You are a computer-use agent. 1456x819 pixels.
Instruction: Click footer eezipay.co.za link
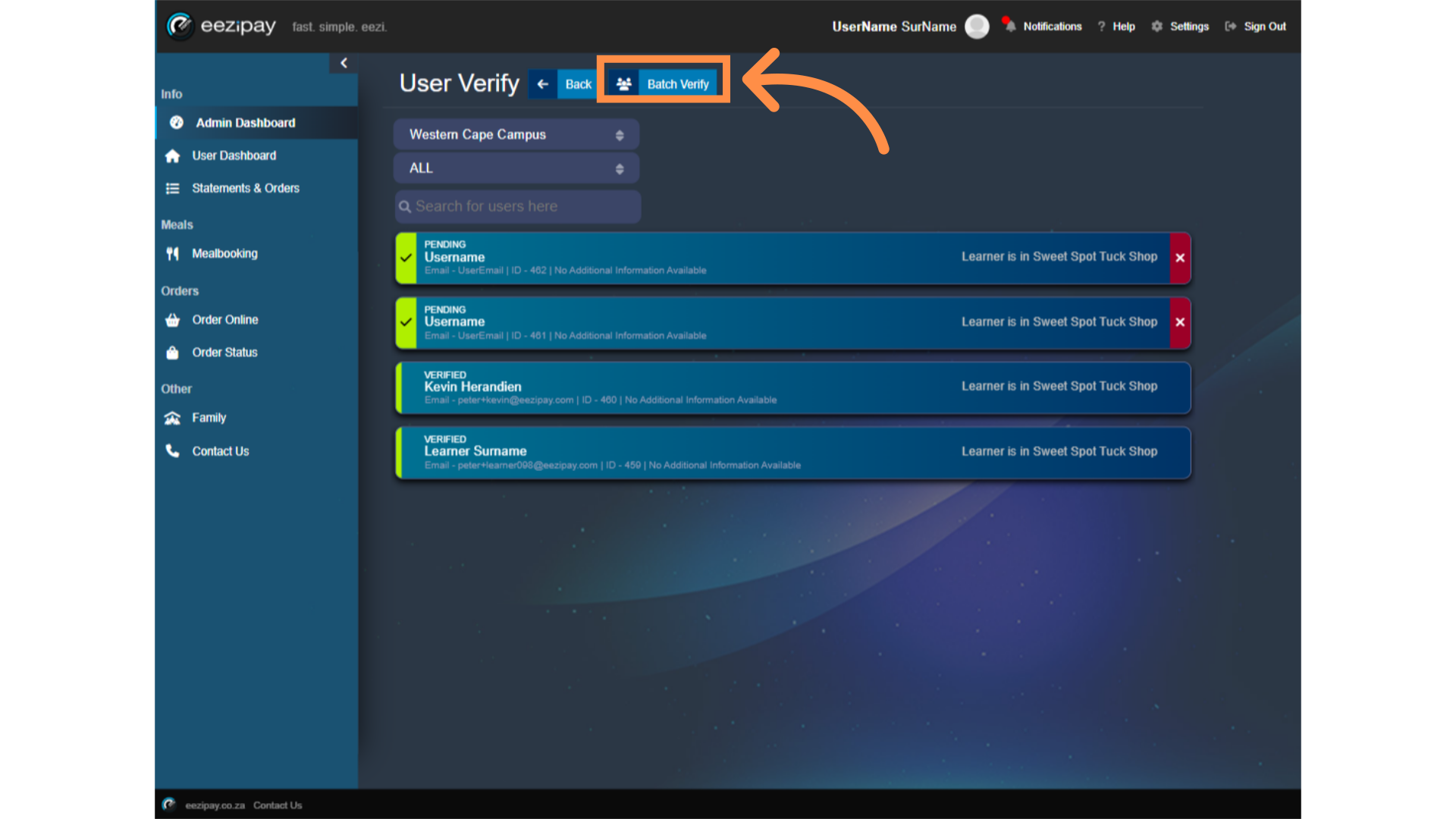pos(215,805)
